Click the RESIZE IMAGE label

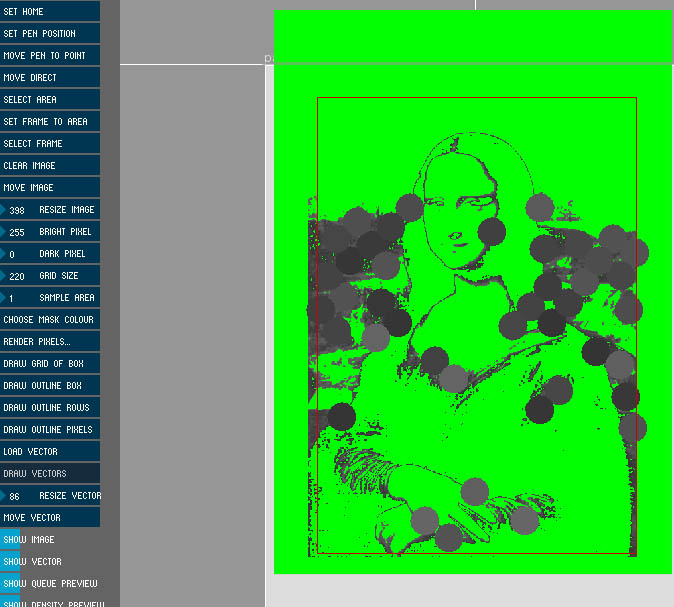click(67, 209)
